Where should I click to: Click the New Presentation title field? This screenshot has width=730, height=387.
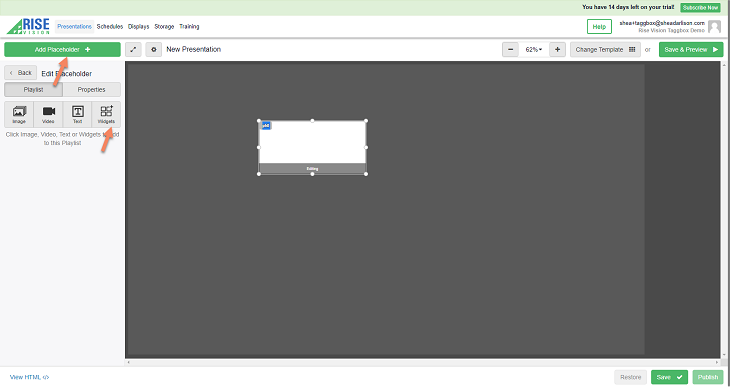[x=194, y=49]
